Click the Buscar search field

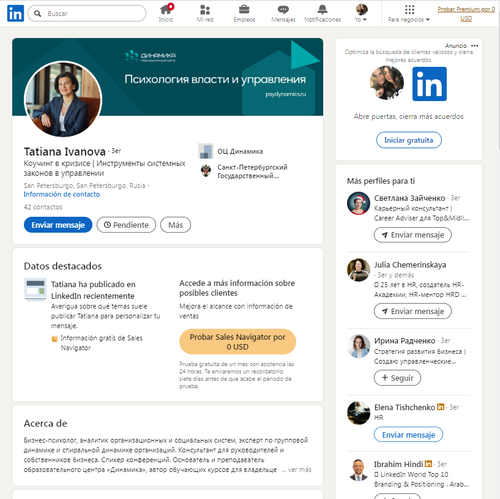click(x=87, y=13)
